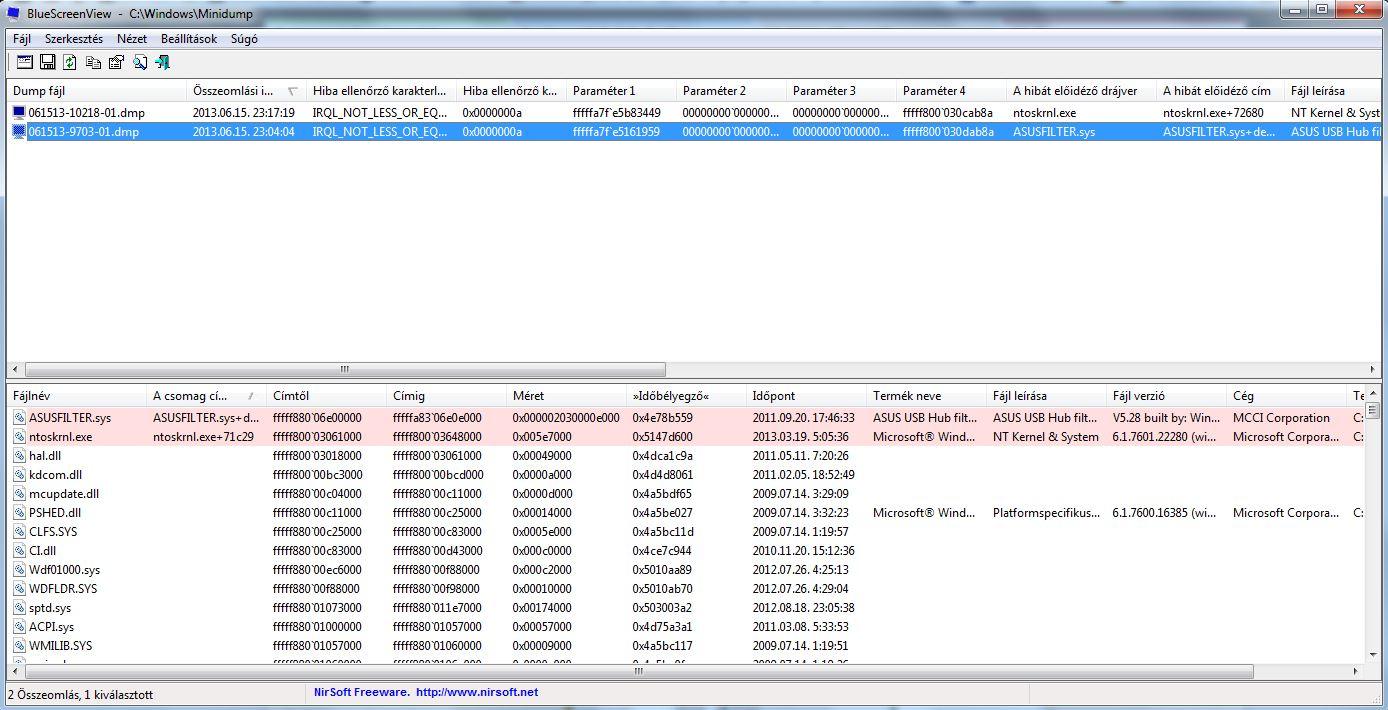Click the file icon beside WDFLDR.SYS
Viewport: 1388px width, 710px height.
(19, 589)
